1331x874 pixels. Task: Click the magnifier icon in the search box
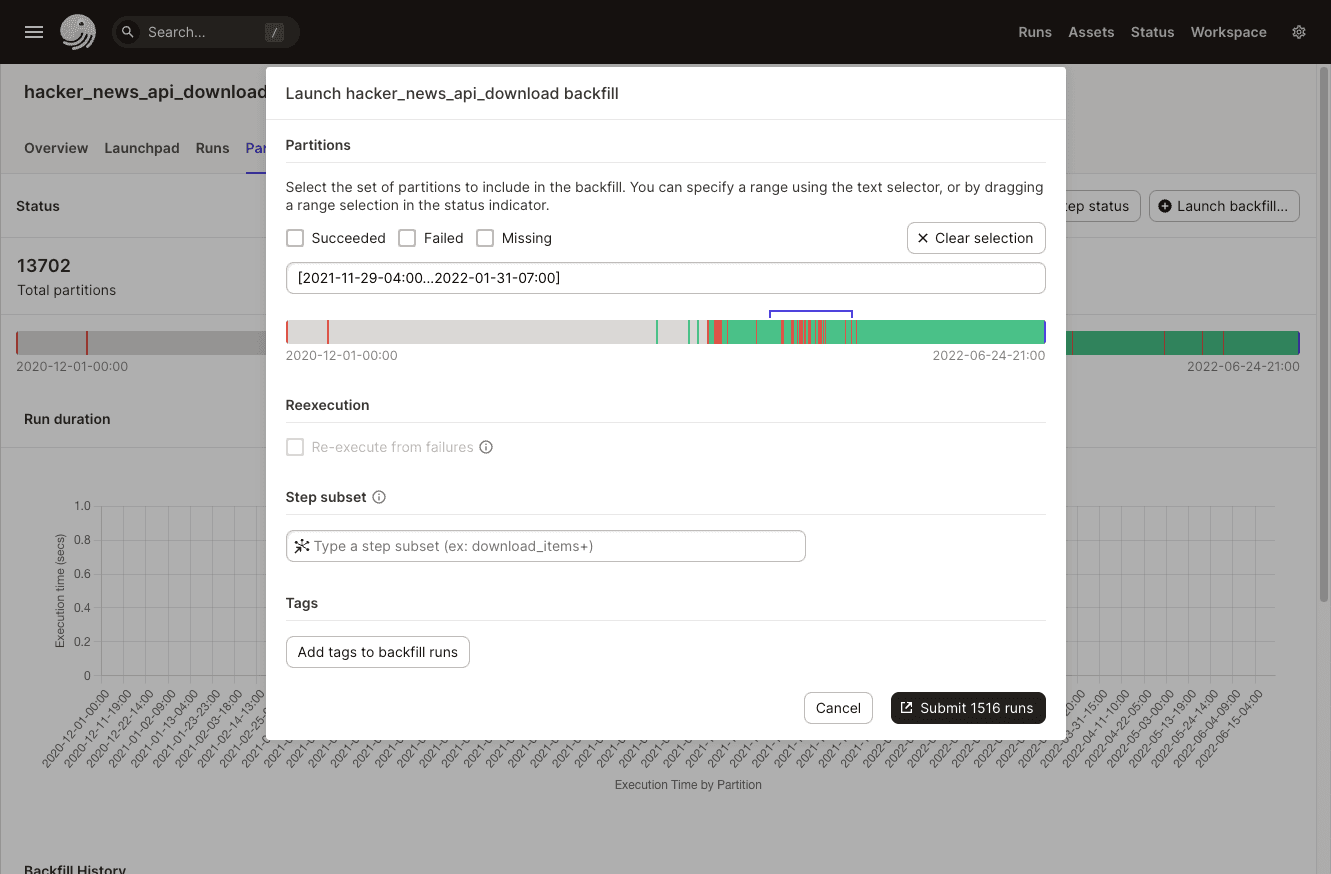click(127, 31)
